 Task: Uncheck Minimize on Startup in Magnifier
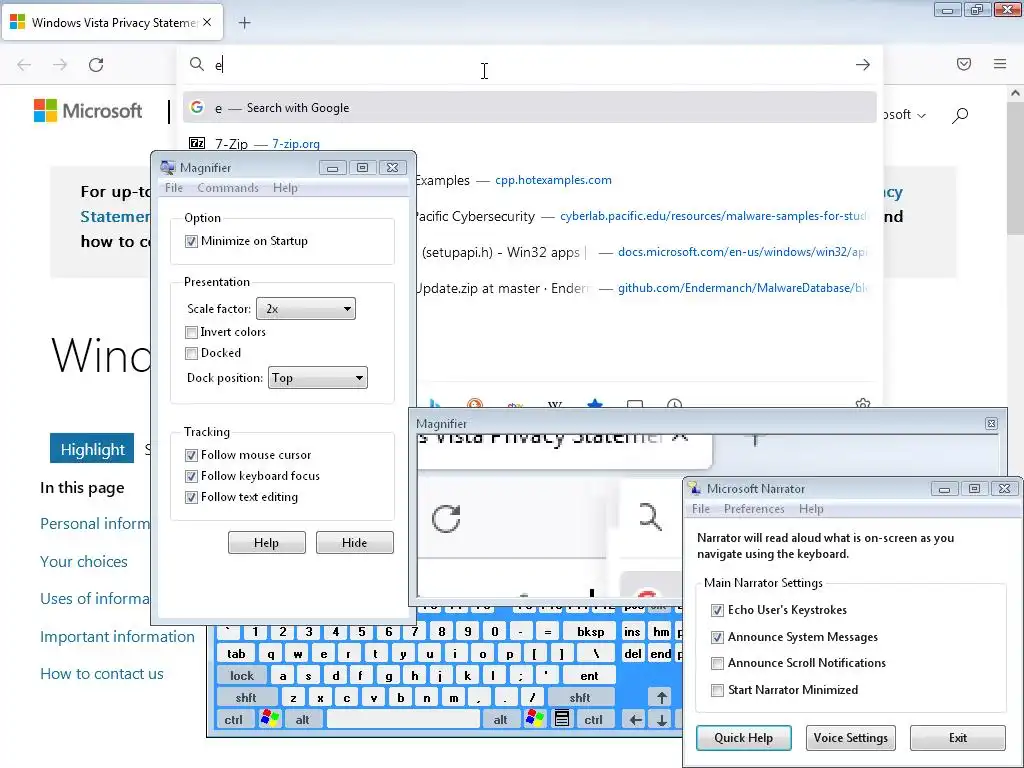(191, 241)
